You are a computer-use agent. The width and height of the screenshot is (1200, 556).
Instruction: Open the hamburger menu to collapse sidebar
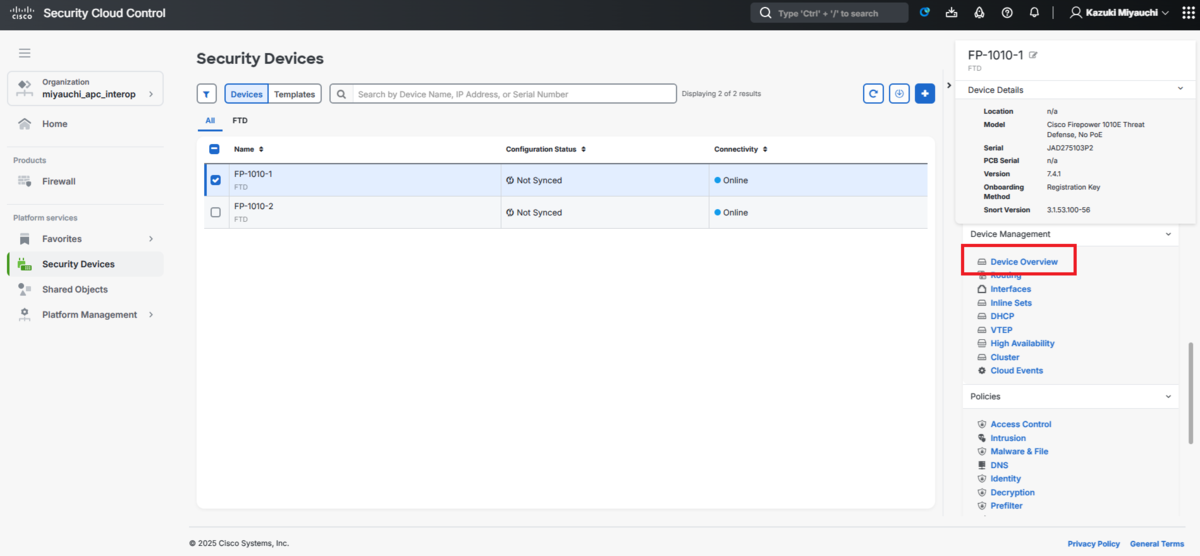25,53
